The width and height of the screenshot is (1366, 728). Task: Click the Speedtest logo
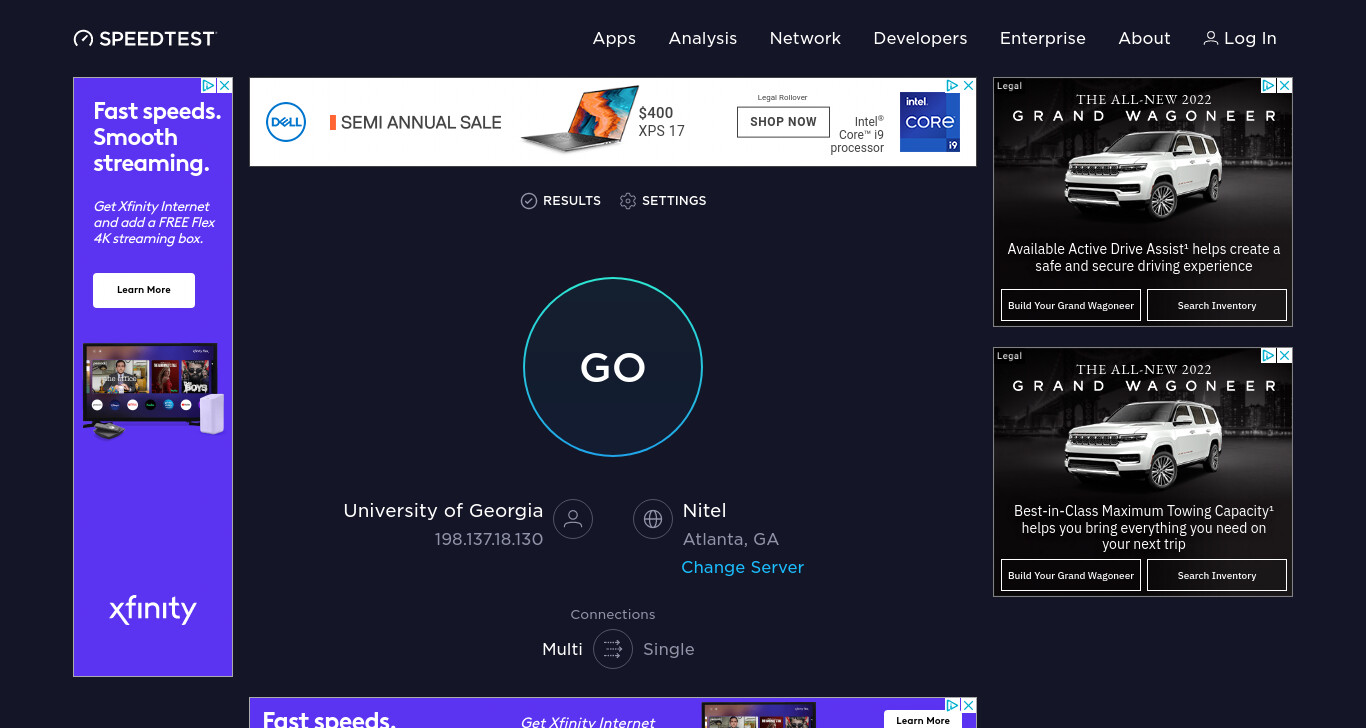point(145,38)
